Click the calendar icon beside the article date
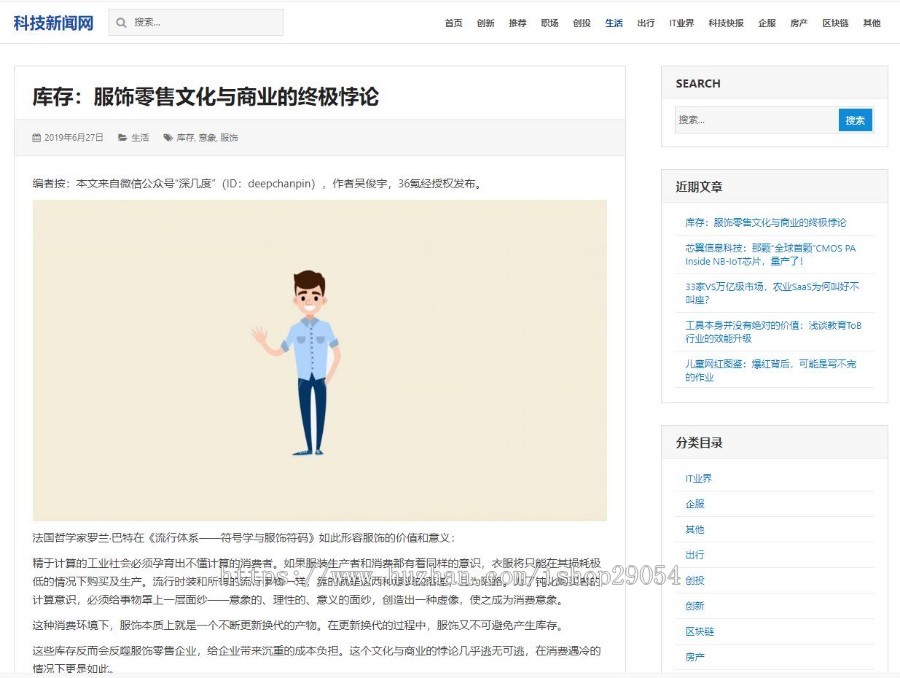Image resolution: width=900 pixels, height=678 pixels. 35,137
